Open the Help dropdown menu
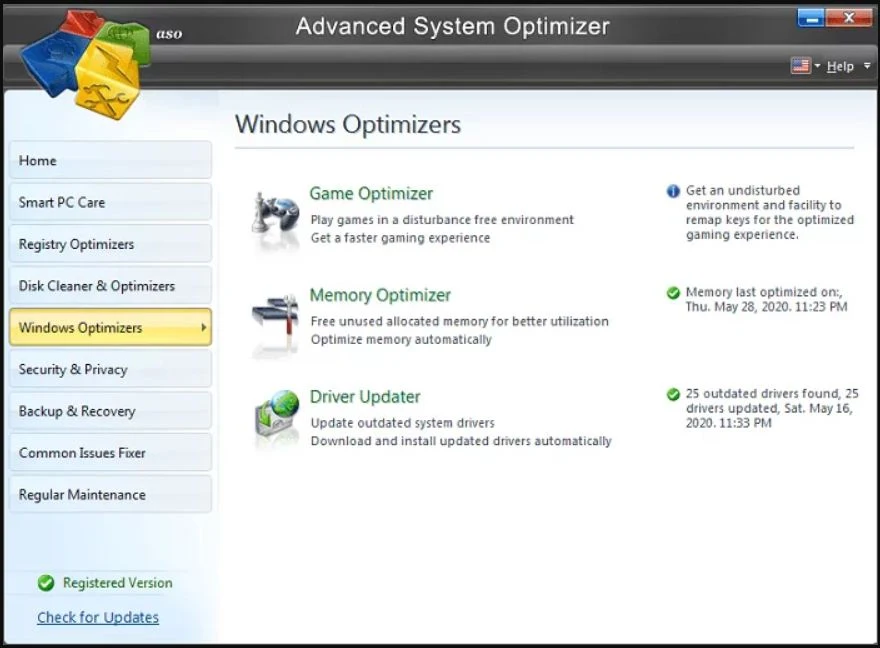880x648 pixels. click(841, 66)
